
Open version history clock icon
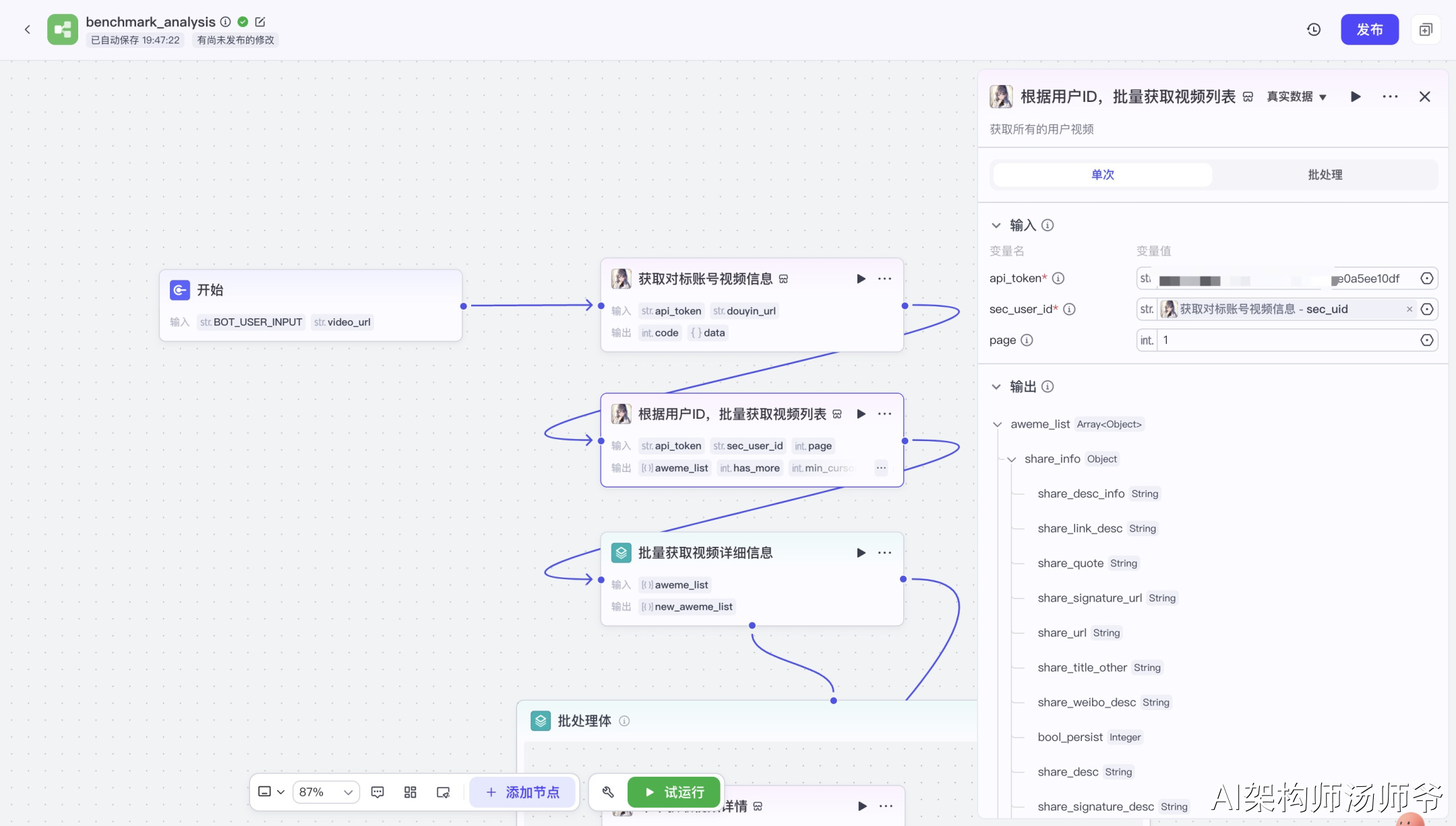[1313, 30]
